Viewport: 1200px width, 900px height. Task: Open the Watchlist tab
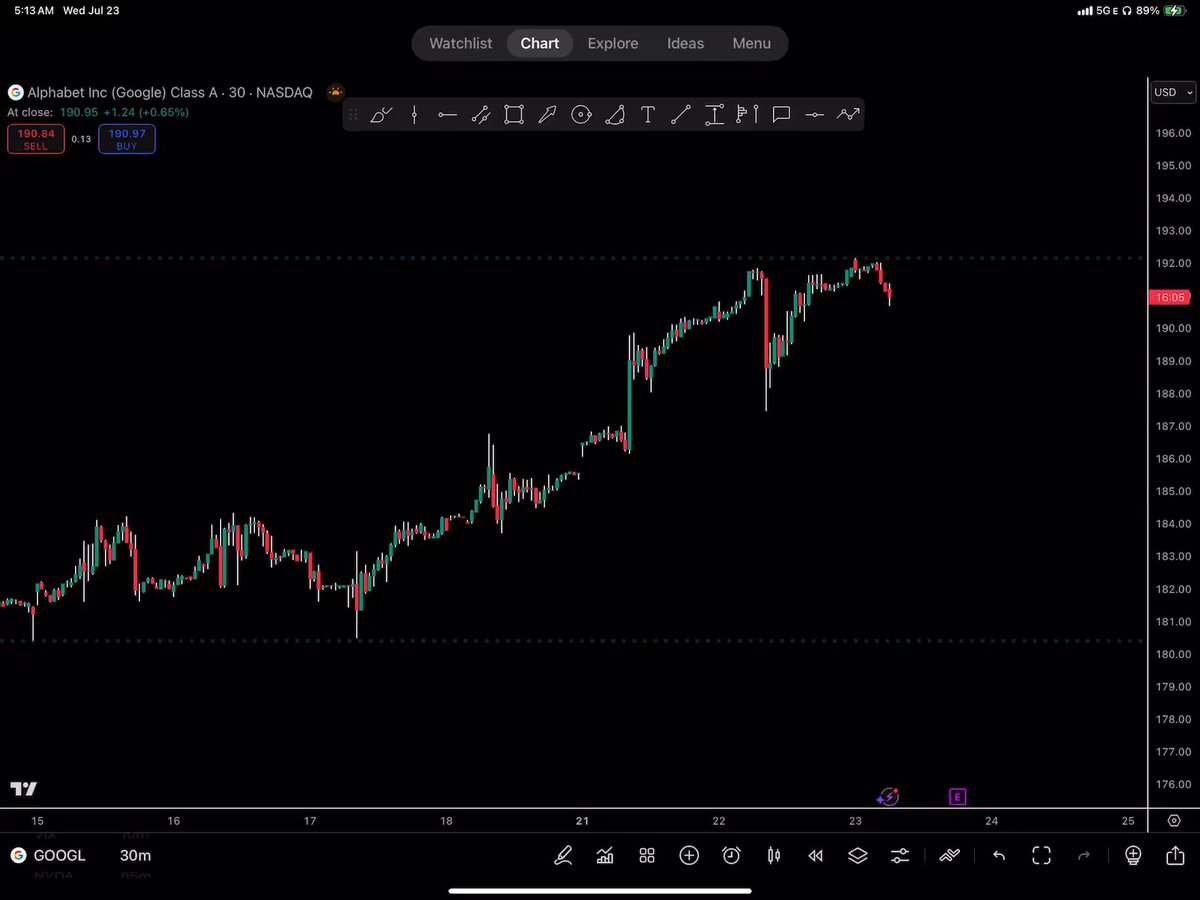point(460,44)
